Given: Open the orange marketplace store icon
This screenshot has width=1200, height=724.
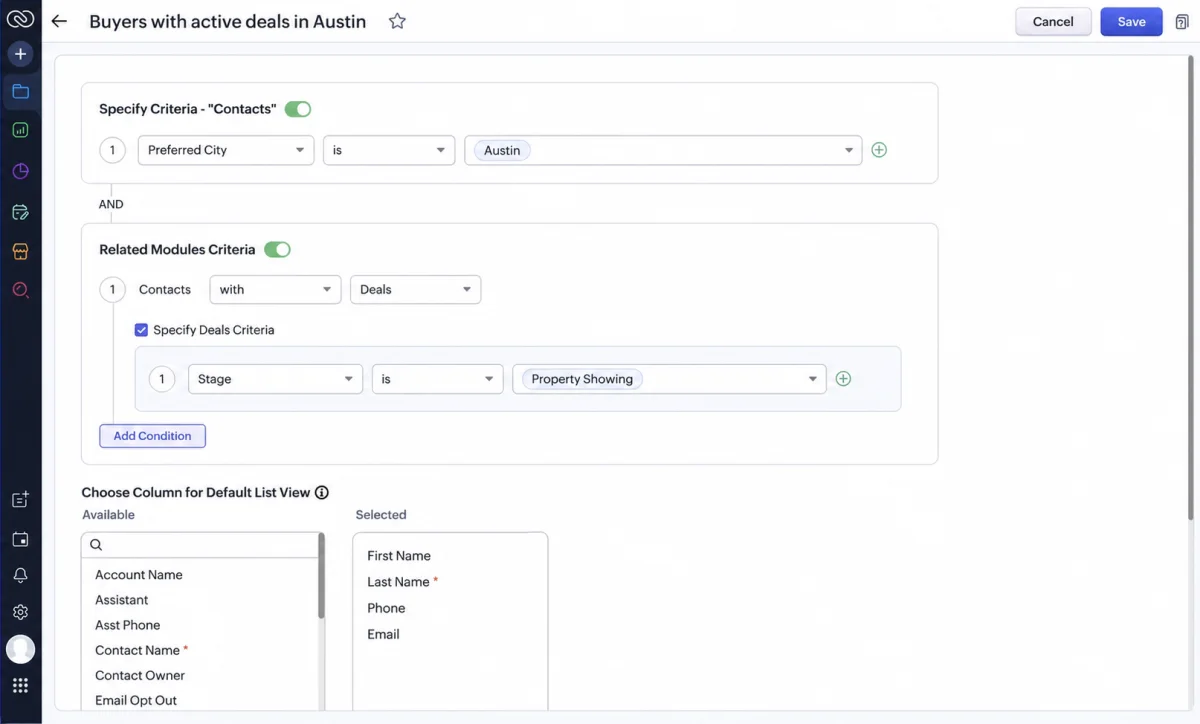Looking at the screenshot, I should click(20, 251).
